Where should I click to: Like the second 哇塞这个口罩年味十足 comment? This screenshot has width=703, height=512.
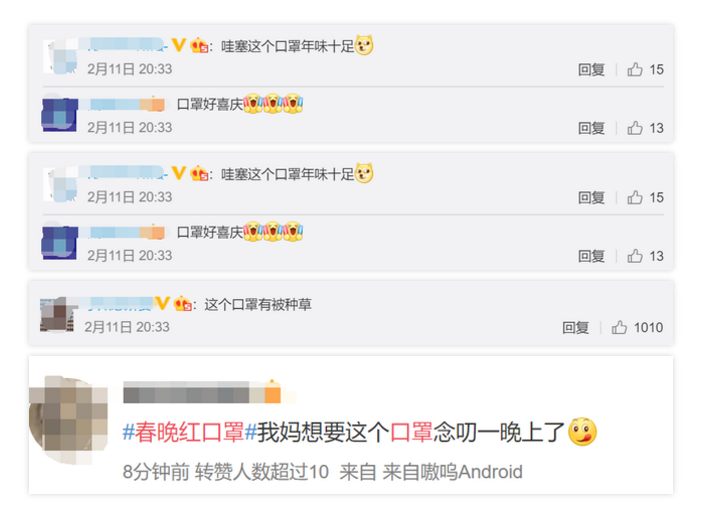point(635,197)
